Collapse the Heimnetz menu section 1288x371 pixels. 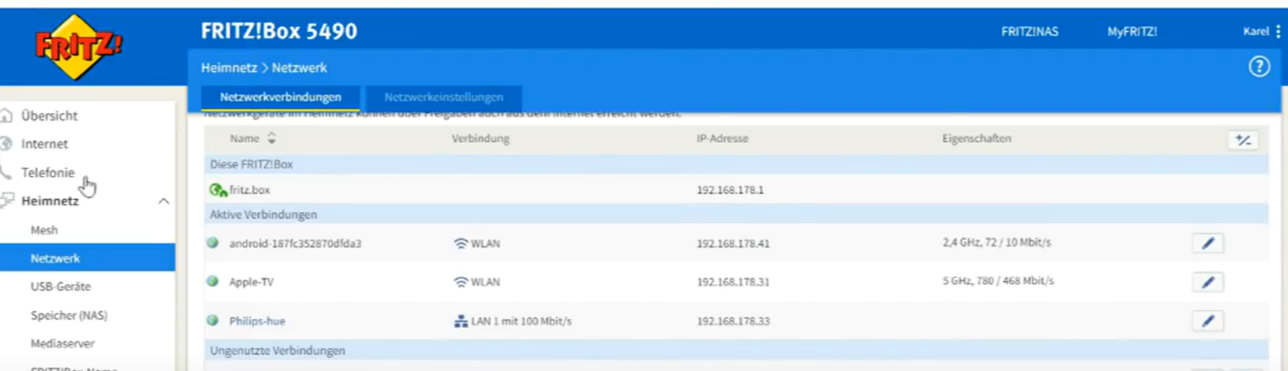coord(163,201)
